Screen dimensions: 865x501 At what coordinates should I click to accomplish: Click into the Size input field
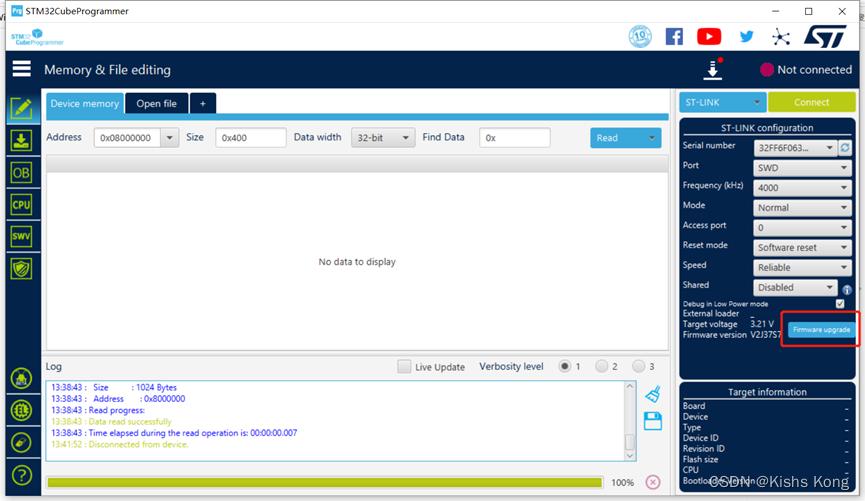(x=250, y=137)
